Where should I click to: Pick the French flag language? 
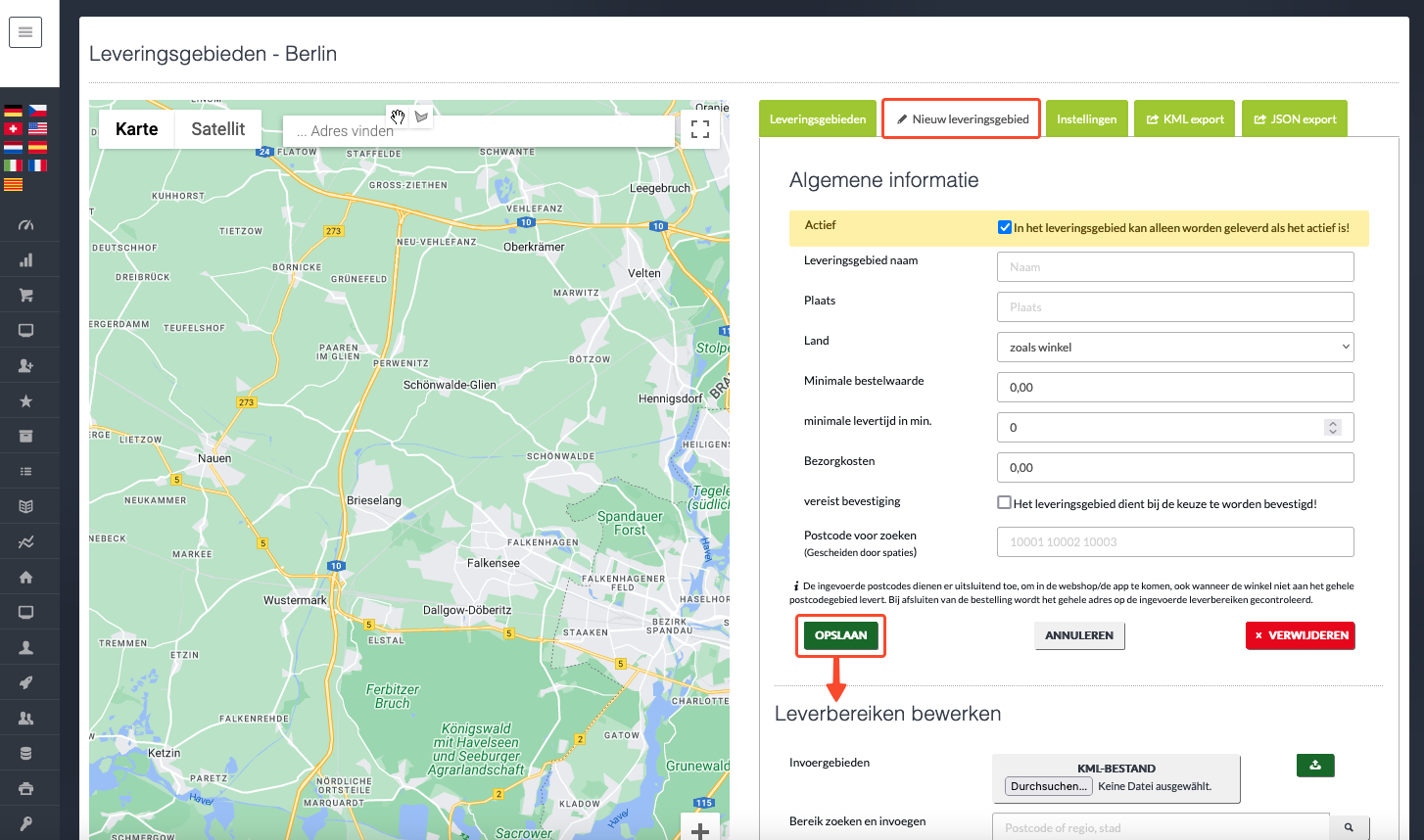pos(37,165)
